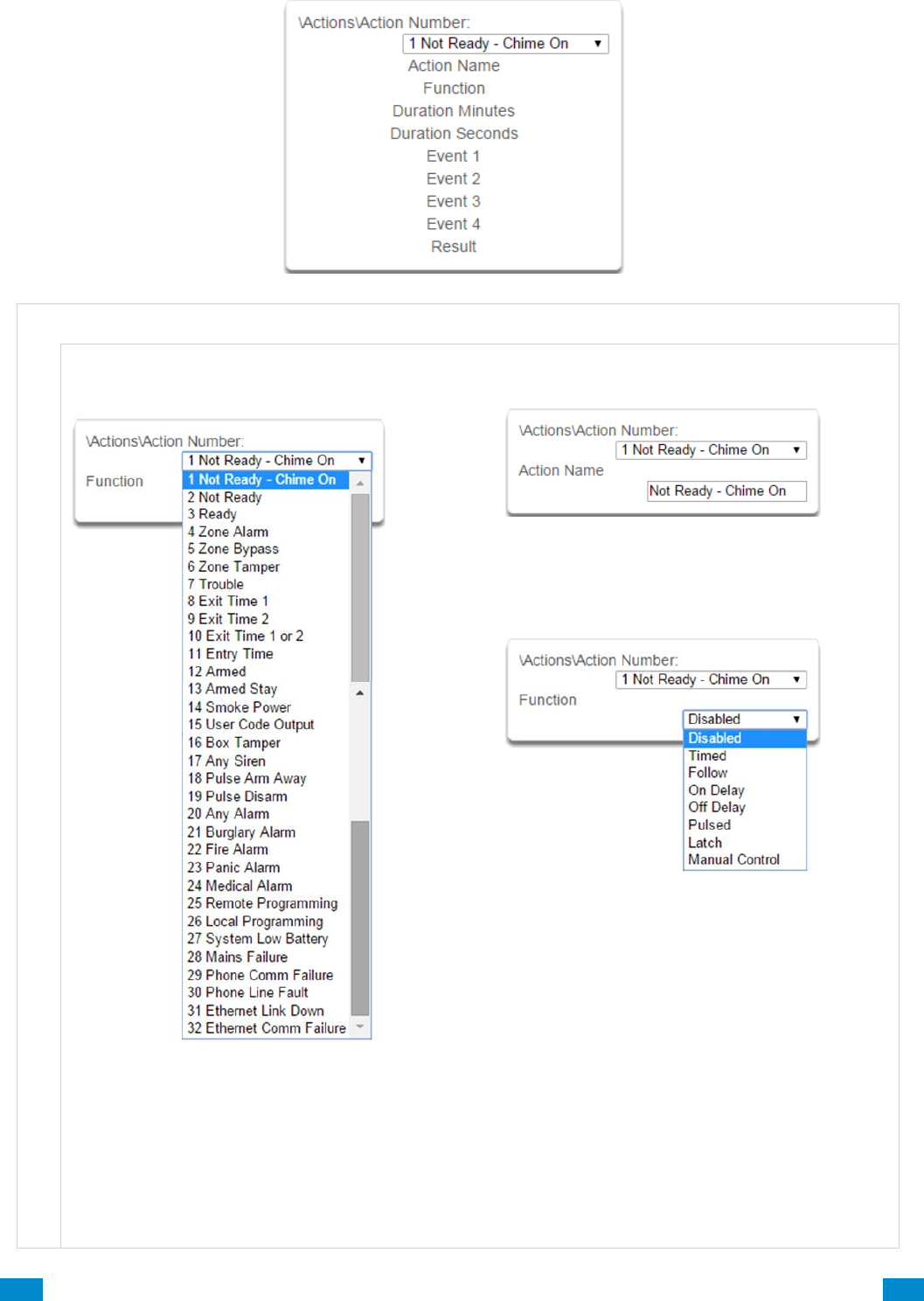Choose option 27 System Low Battery

pyautogui.click(x=266, y=939)
